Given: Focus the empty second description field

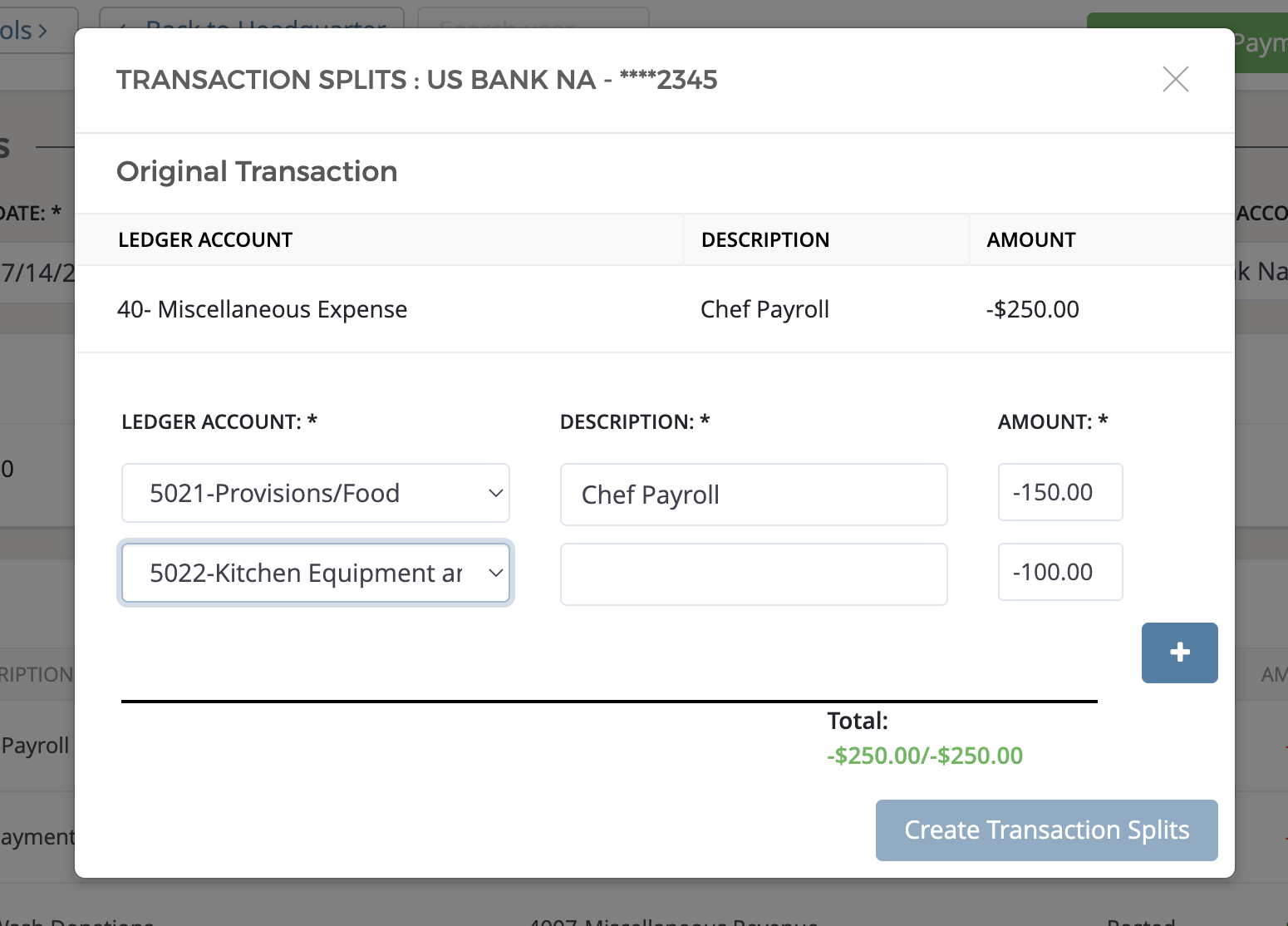Looking at the screenshot, I should [x=753, y=574].
